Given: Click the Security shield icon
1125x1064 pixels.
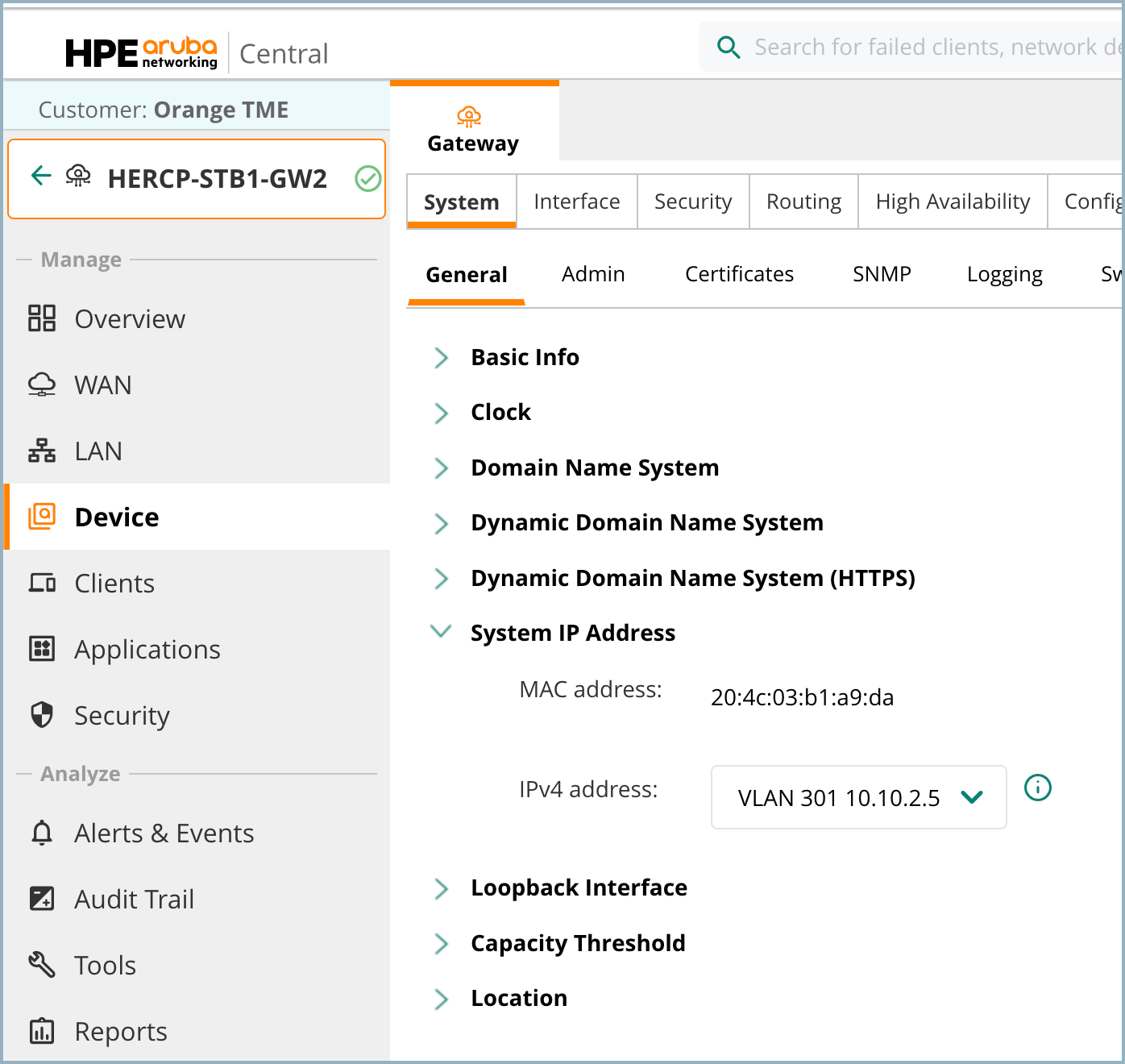Looking at the screenshot, I should pyautogui.click(x=42, y=715).
